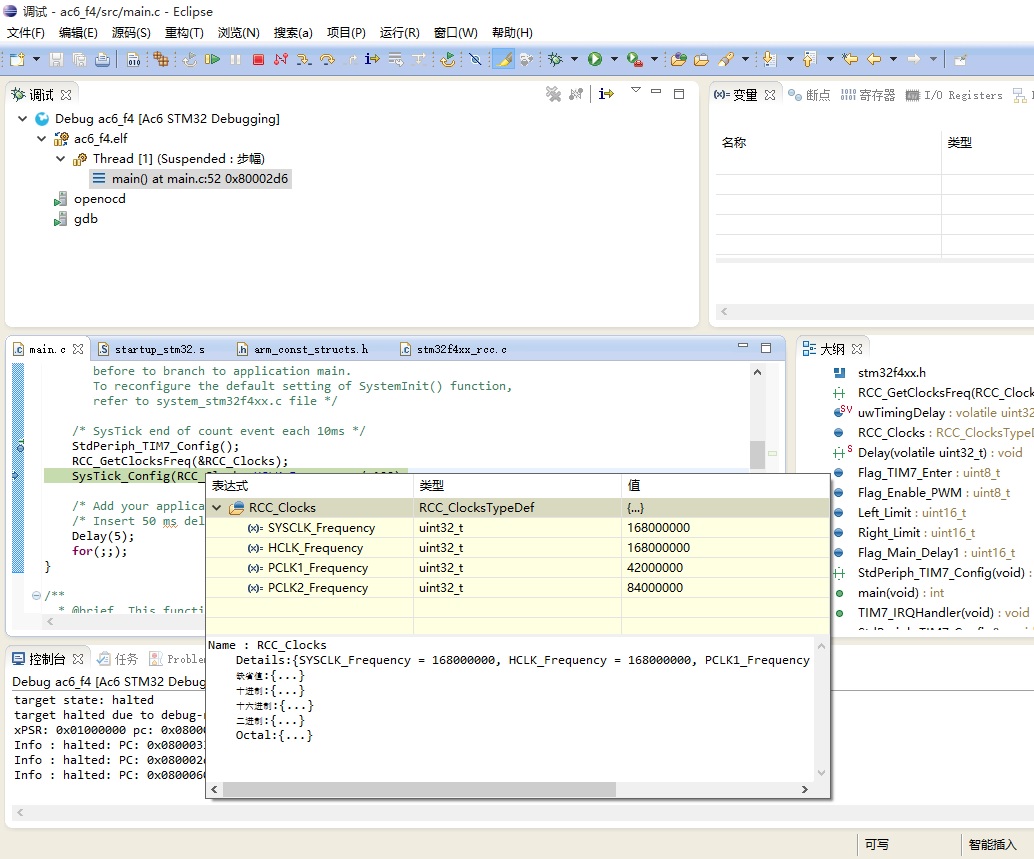Switch to the Breakpoints (断点) tab
The height and width of the screenshot is (859, 1034).
pos(809,95)
